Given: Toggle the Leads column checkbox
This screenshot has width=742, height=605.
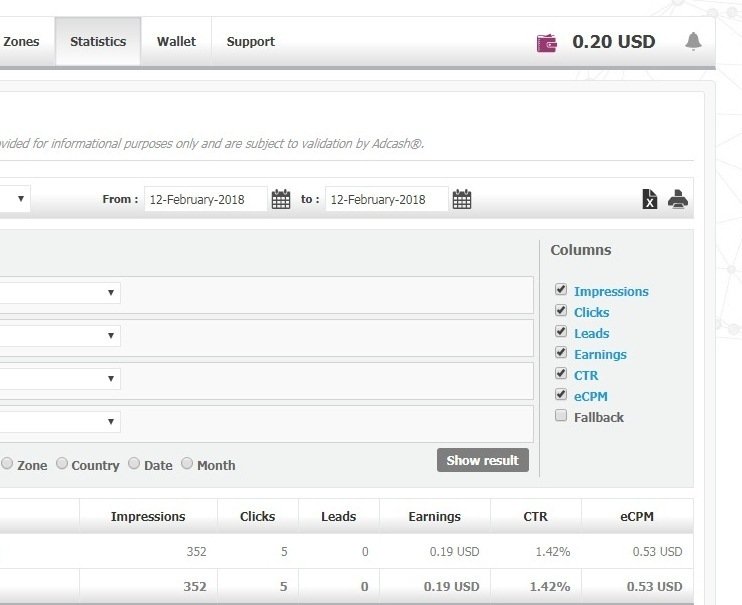Looking at the screenshot, I should pos(561,332).
